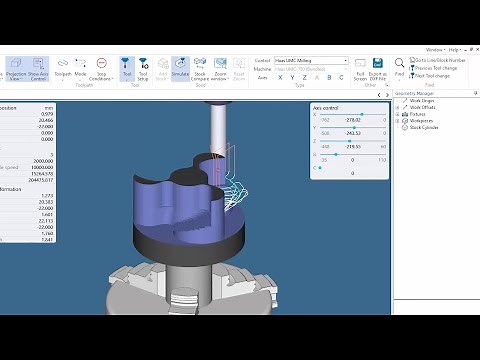This screenshot has height=360, width=480.
Task: Open the Control type combo box
Action: (311, 60)
